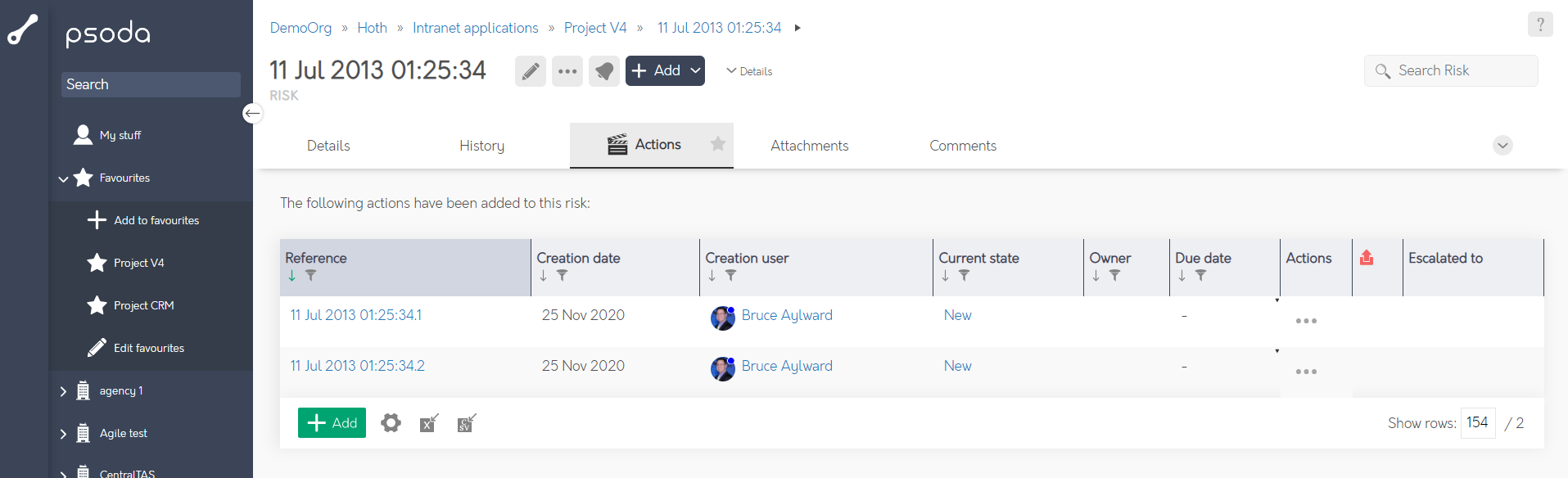Open the three-dot menu beside the risk title
The height and width of the screenshot is (478, 1568).
pos(567,71)
